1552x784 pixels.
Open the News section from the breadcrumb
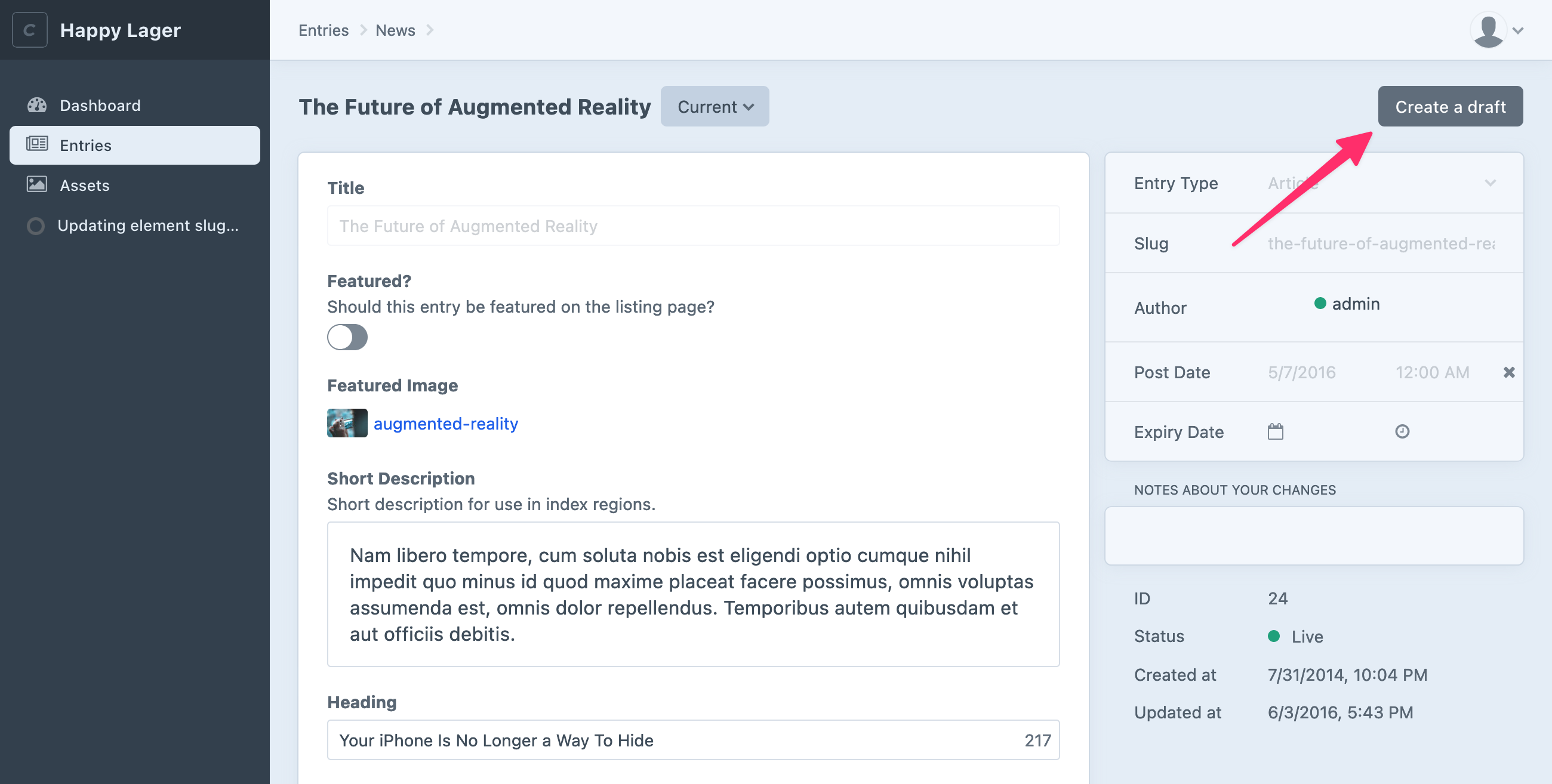395,29
